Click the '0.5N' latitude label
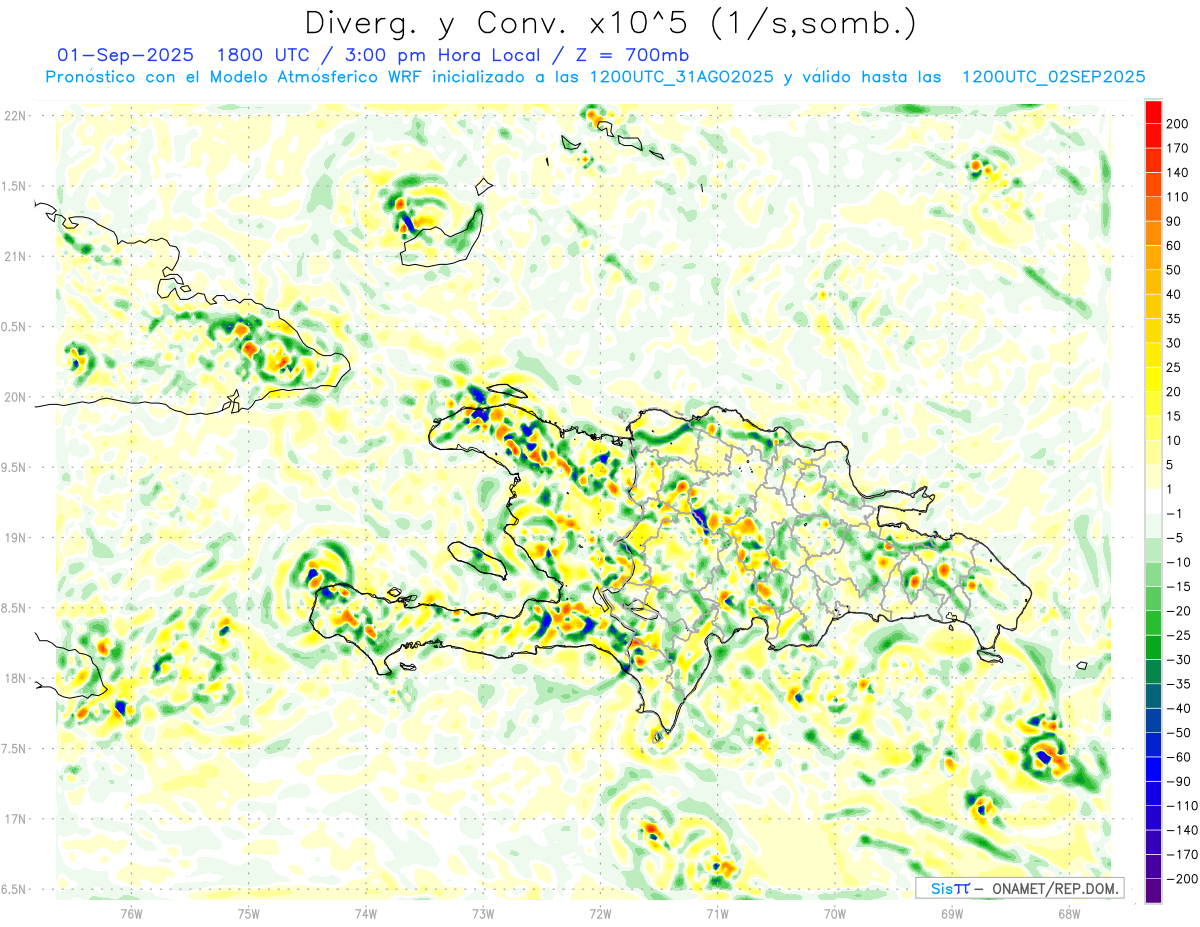Screen dimensions: 1200x927 [x=15, y=327]
